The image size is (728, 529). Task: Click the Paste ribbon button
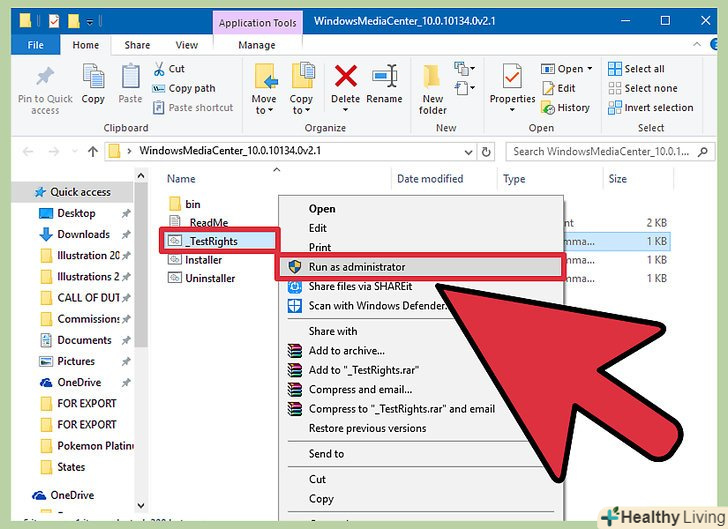pos(130,84)
